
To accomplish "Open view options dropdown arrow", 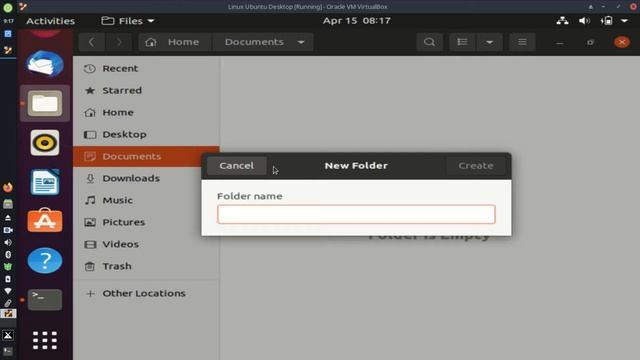I will coord(489,42).
